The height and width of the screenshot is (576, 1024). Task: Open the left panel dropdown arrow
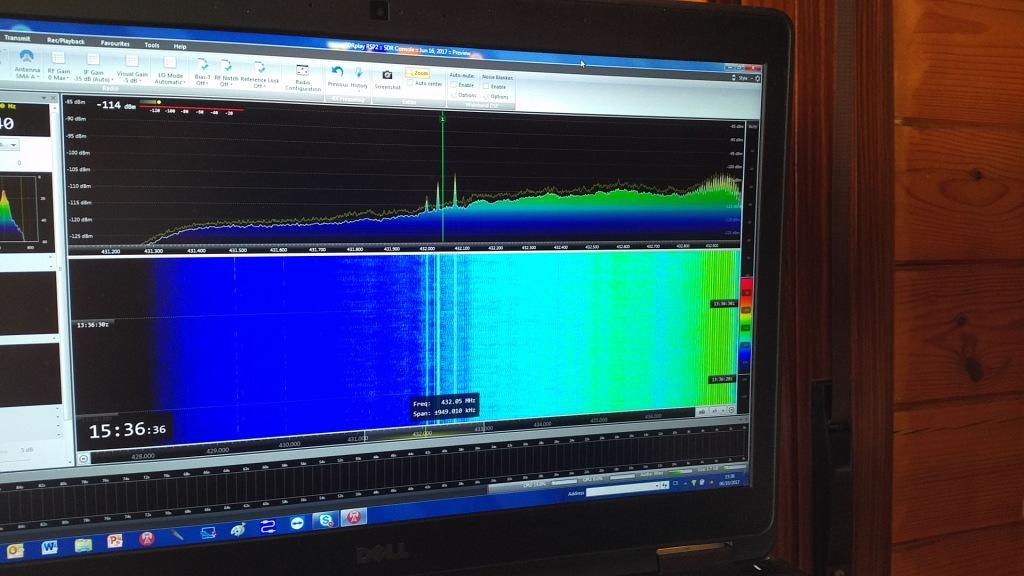pos(44,98)
